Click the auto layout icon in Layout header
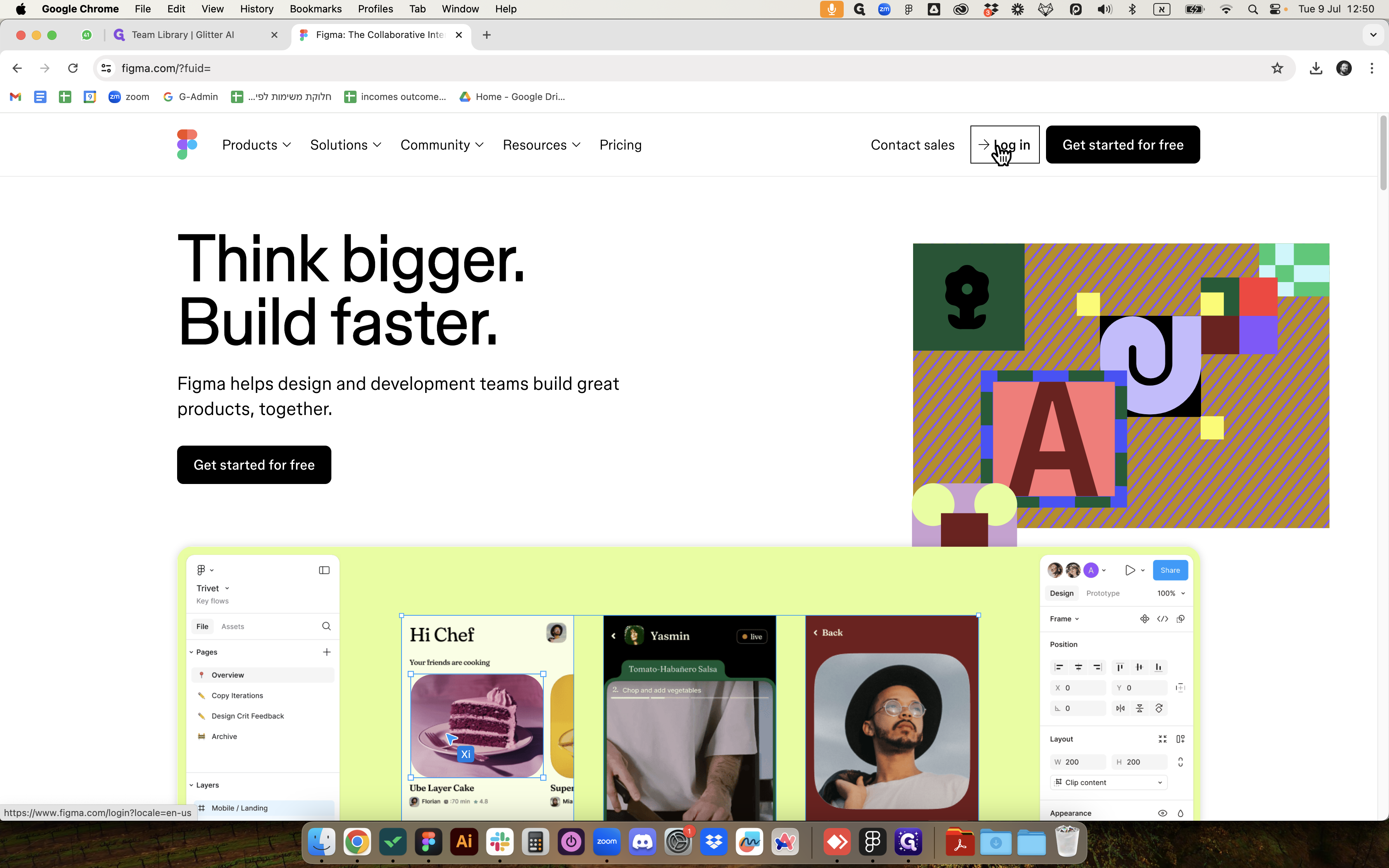The image size is (1389, 868). pyautogui.click(x=1180, y=739)
